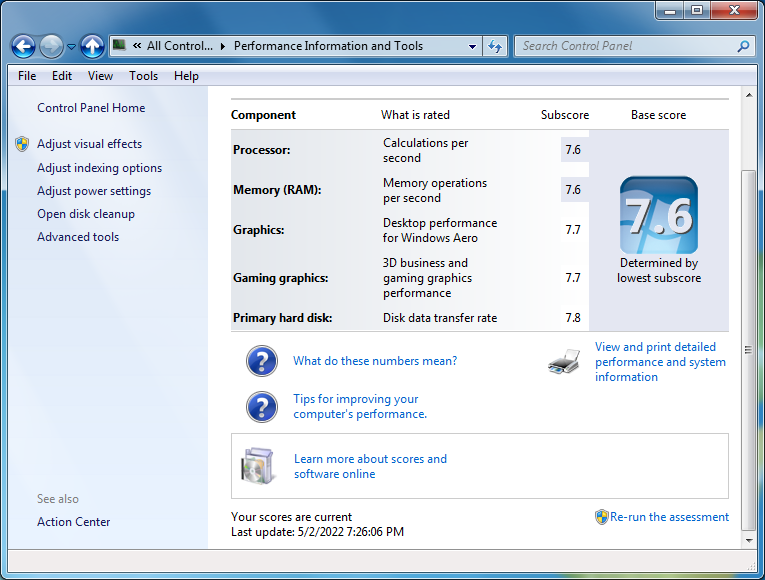Click the software box icon near online scores
Screen dimensions: 765x580
[x=258, y=466]
